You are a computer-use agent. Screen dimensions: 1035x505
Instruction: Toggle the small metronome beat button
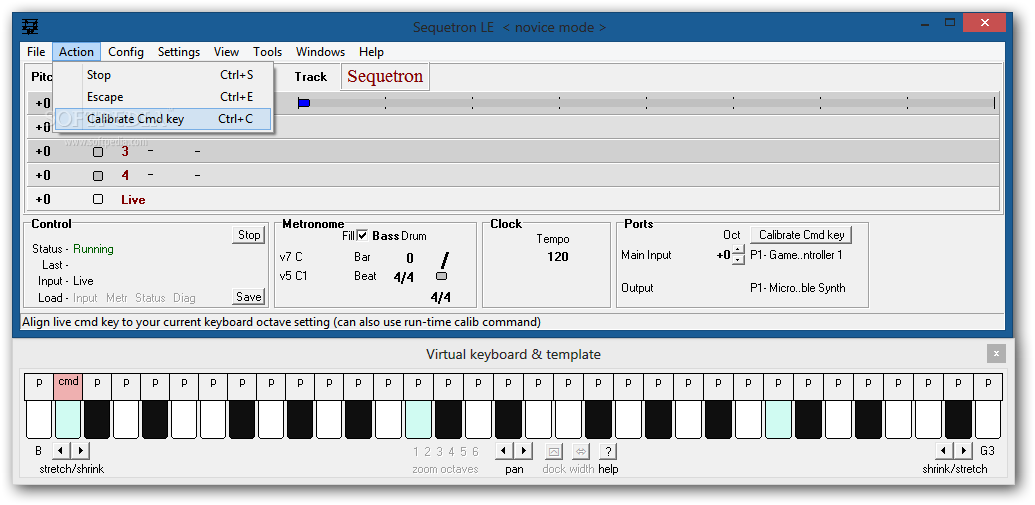coord(442,276)
